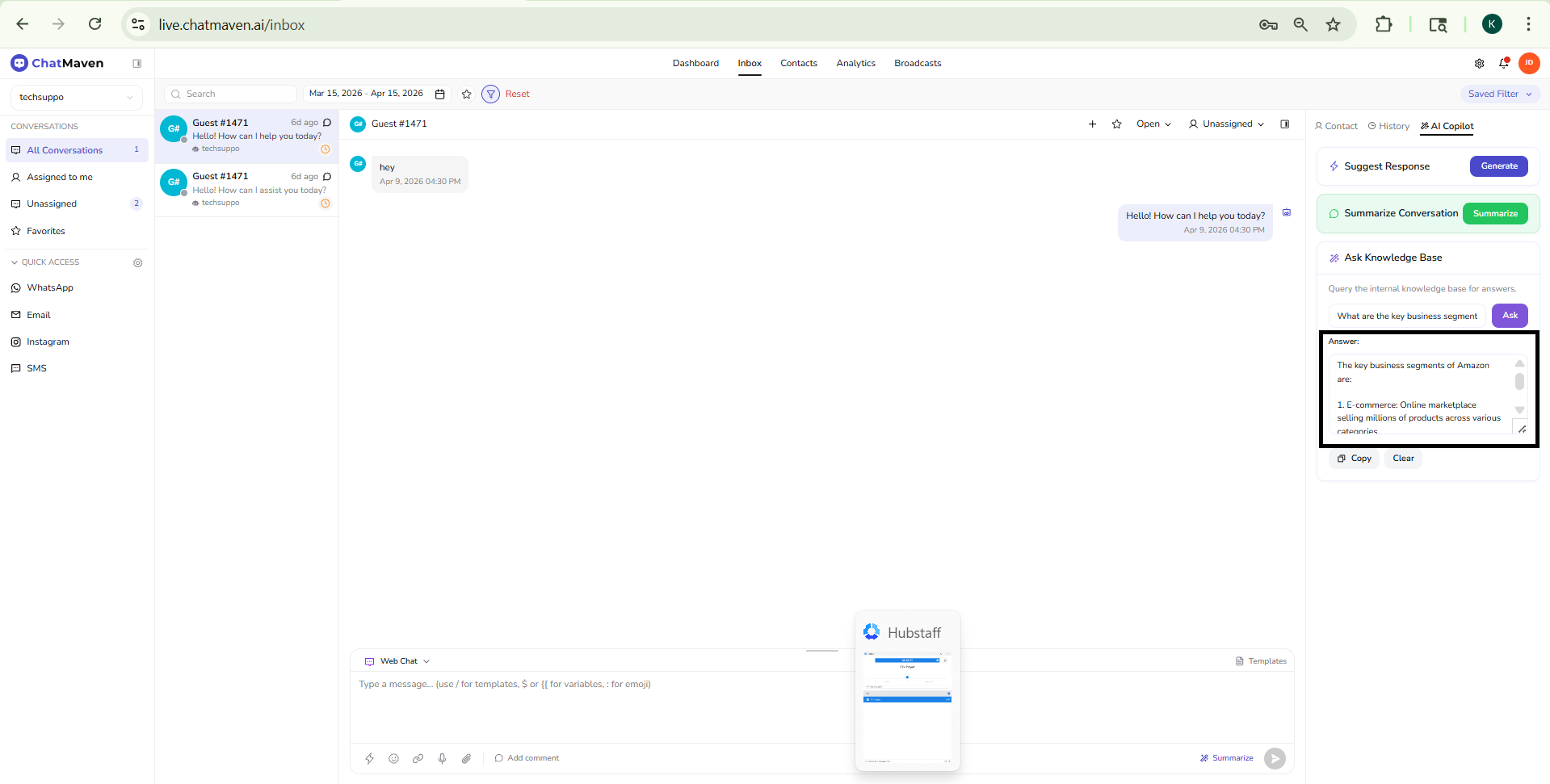1550x784 pixels.
Task: Open the techsuppo workspace dropdown
Action: (76, 98)
